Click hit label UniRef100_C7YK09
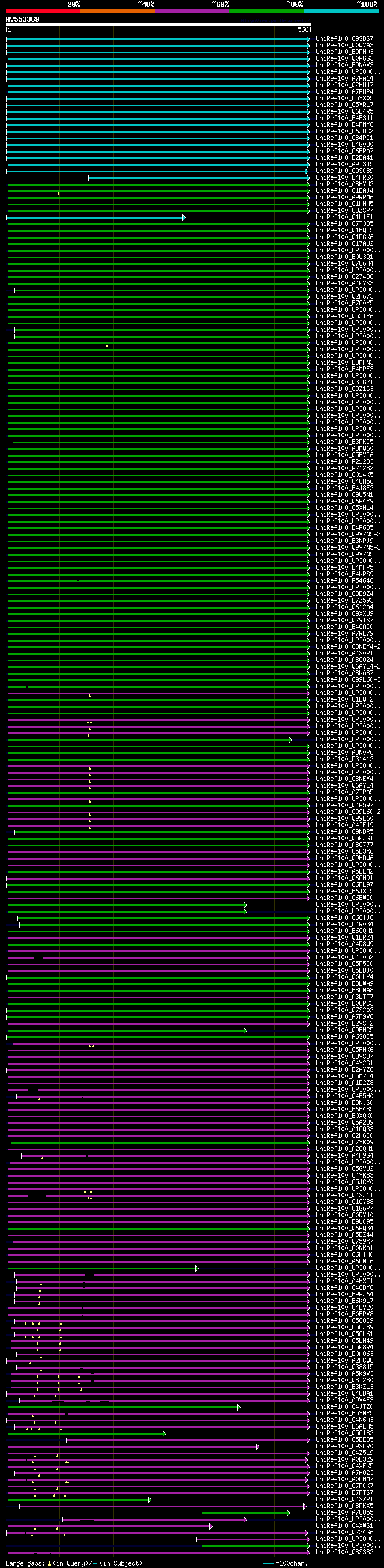Screen dimensions: 384x1568 pos(344,1143)
